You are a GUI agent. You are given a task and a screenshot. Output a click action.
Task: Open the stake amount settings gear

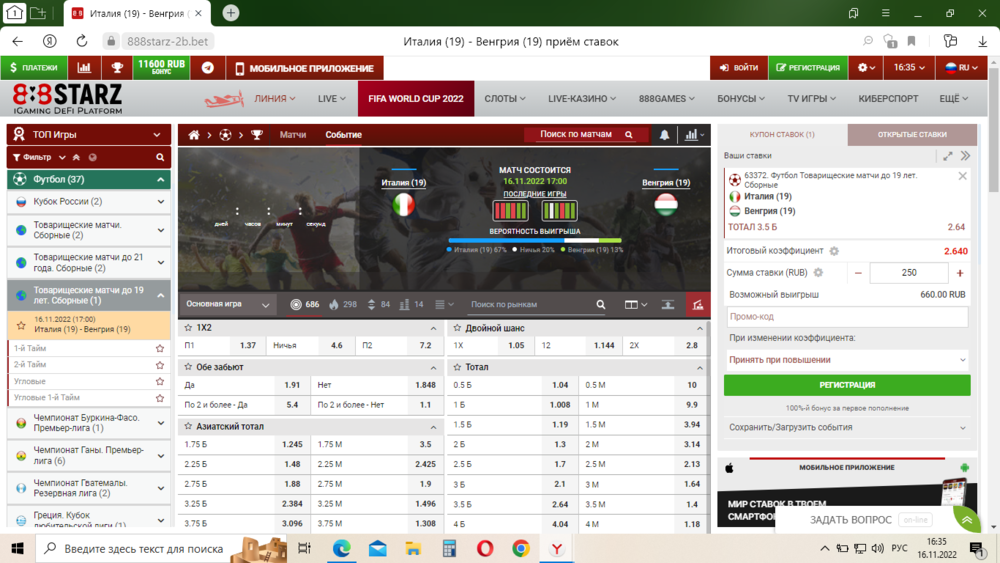coord(818,273)
